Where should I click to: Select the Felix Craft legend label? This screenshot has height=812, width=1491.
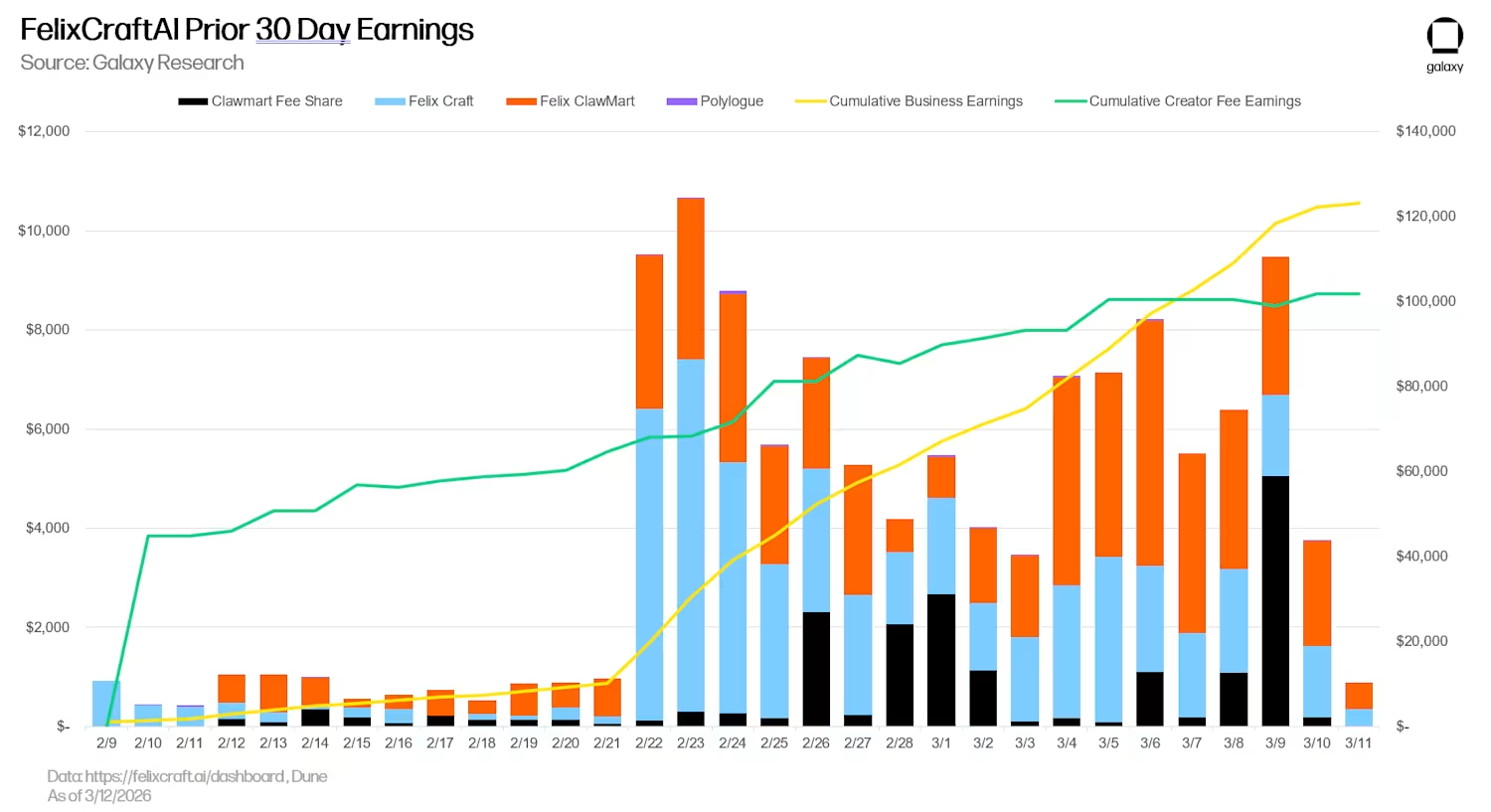(440, 101)
